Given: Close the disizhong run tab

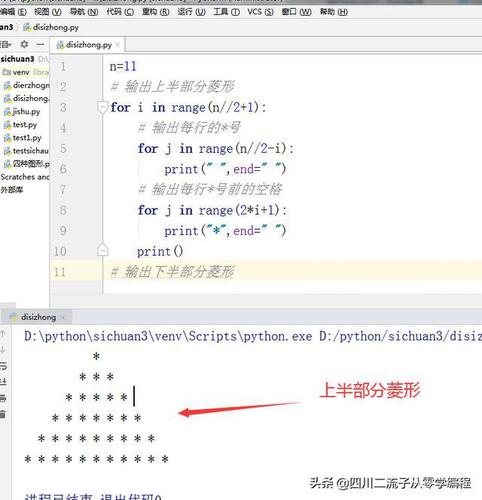Looking at the screenshot, I should 63,317.
